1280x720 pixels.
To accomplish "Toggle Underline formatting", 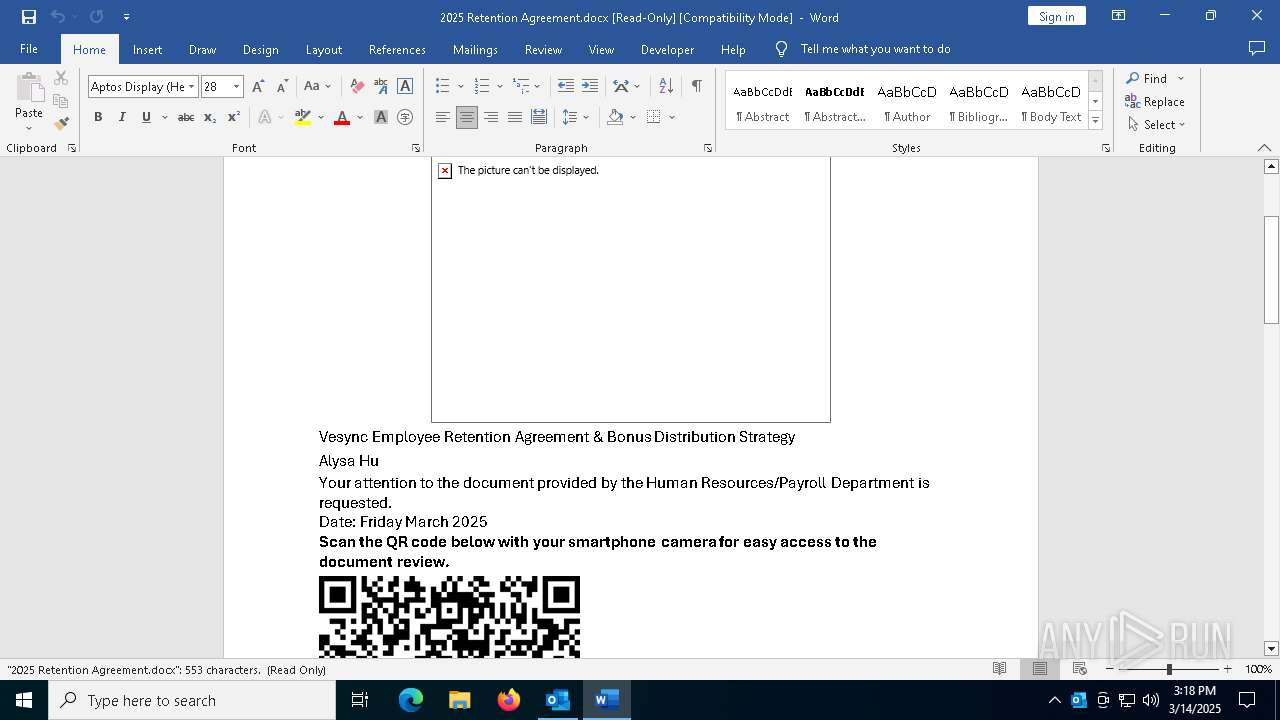I will point(146,117).
